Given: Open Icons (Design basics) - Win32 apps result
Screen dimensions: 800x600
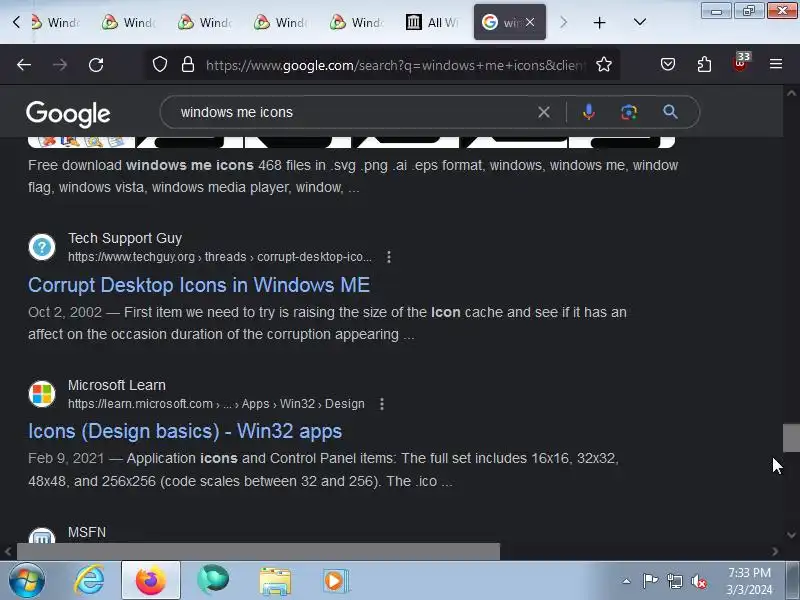Looking at the screenshot, I should 185,431.
